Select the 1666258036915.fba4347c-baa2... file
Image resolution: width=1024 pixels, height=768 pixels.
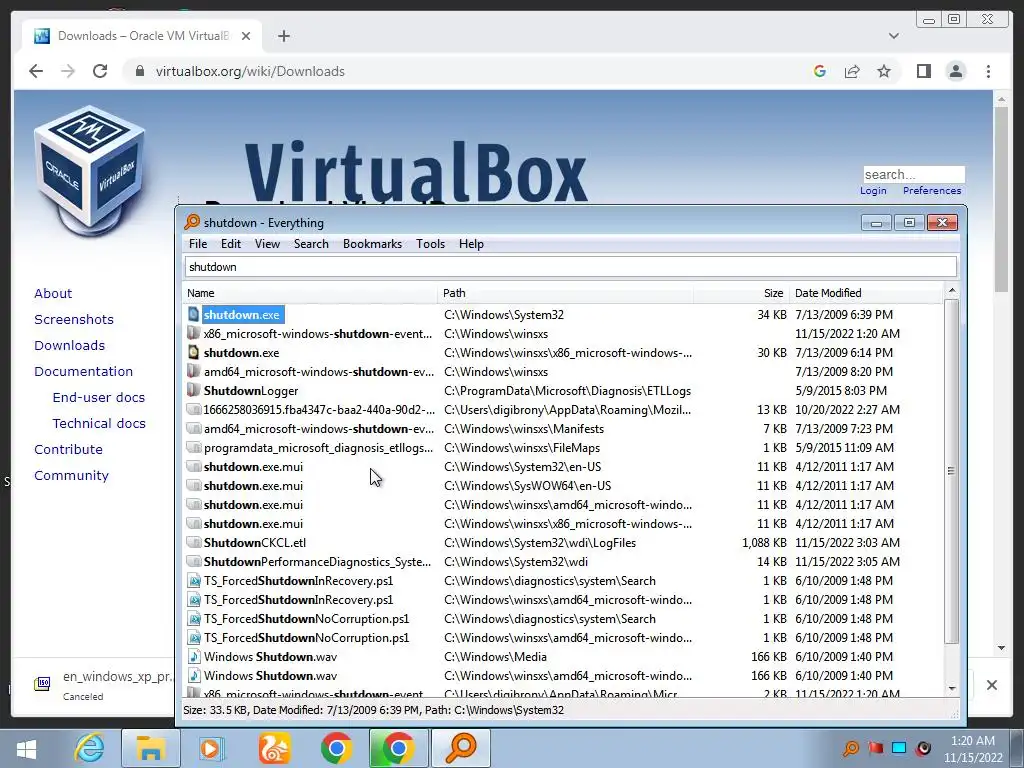coord(319,409)
